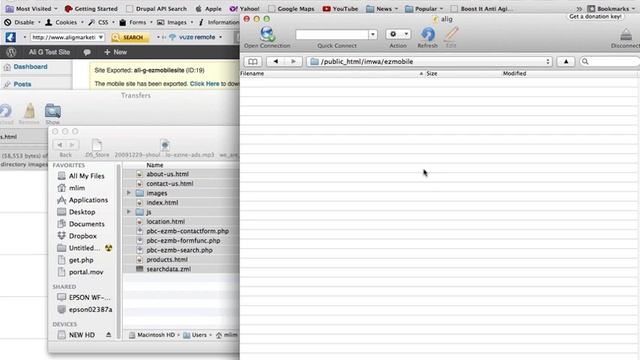Open the Cookies menu in developer toolbar

point(64,22)
